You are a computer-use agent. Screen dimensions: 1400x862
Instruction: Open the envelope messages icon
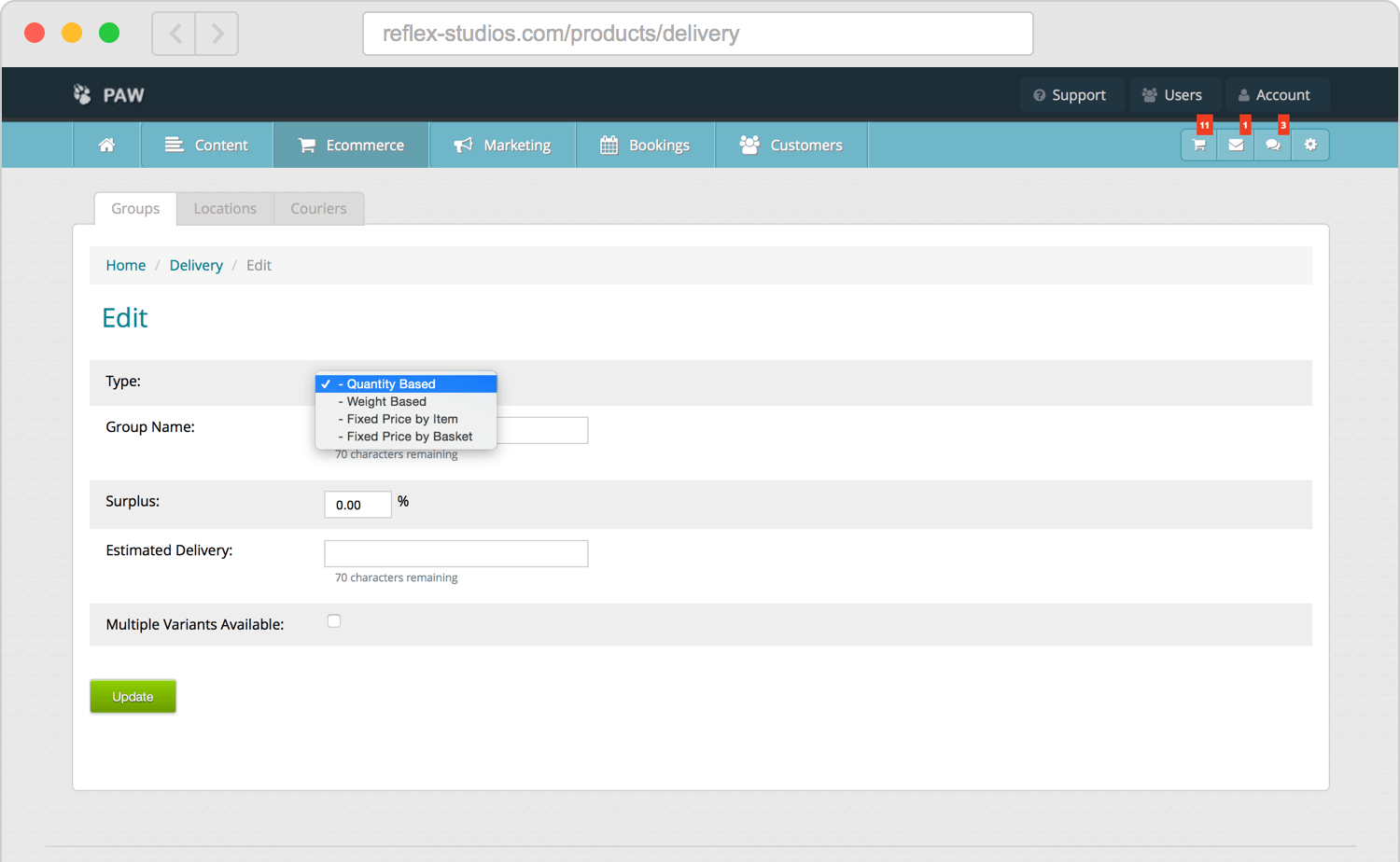click(x=1236, y=145)
